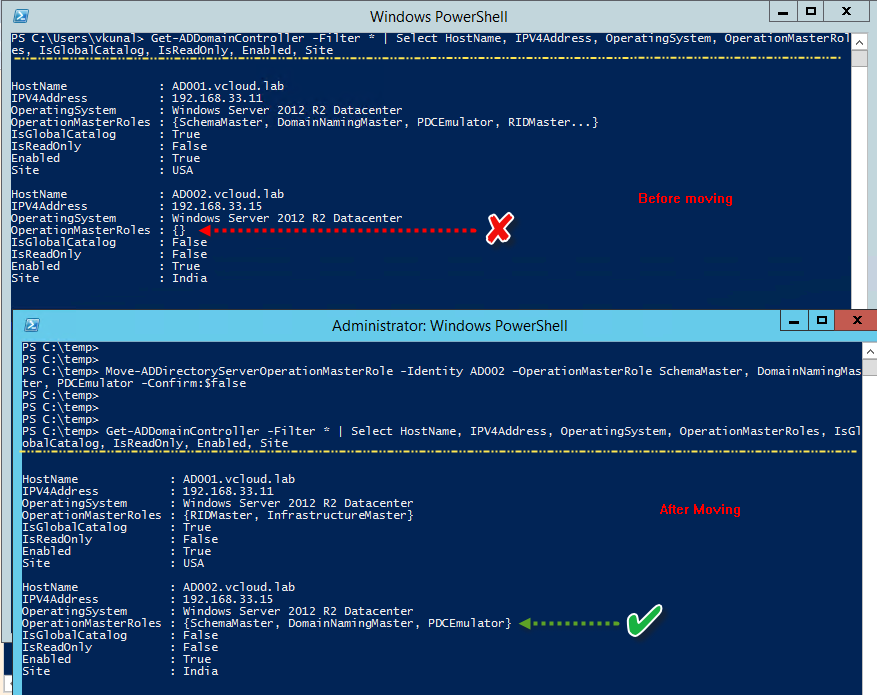The height and width of the screenshot is (695, 877).
Task: Click the red X failure marker annotation
Action: [499, 230]
